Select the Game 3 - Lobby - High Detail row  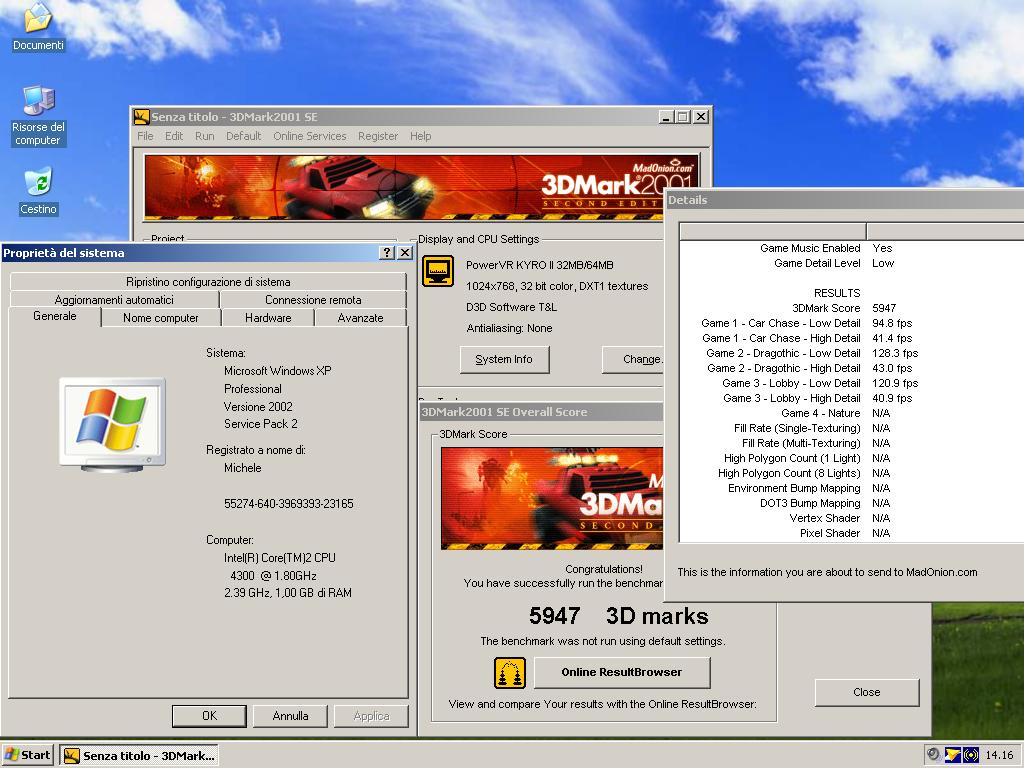(x=852, y=398)
